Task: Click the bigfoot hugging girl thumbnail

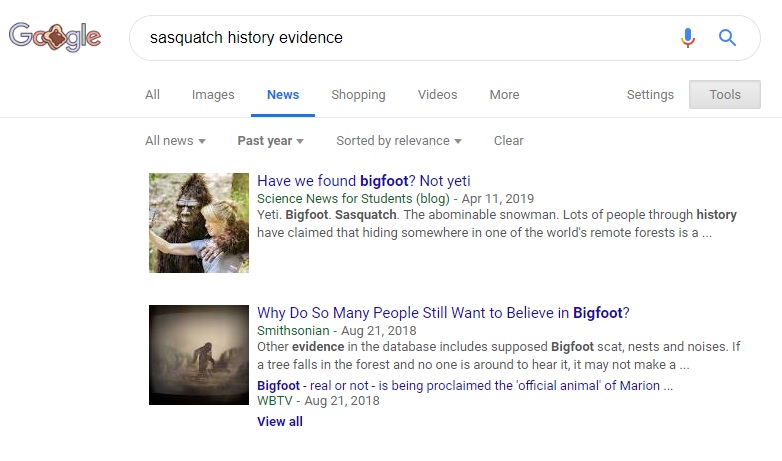Action: (x=199, y=223)
